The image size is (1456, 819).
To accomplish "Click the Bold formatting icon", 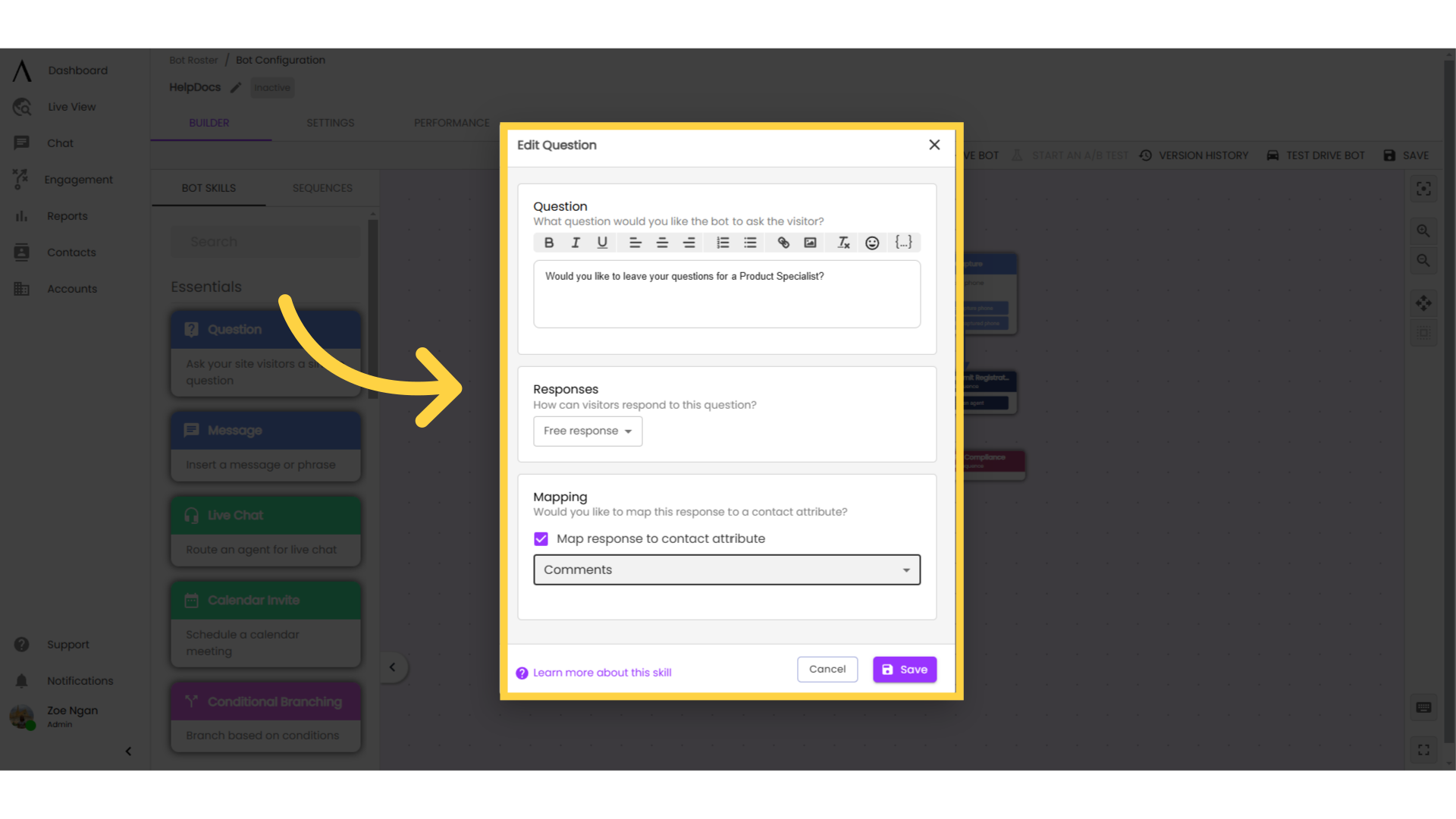I will 549,242.
